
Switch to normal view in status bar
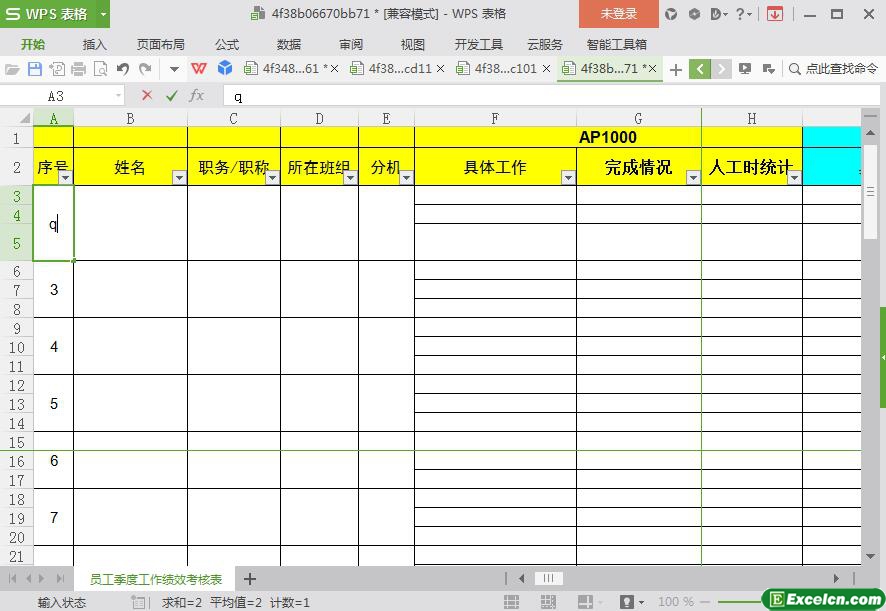511,602
